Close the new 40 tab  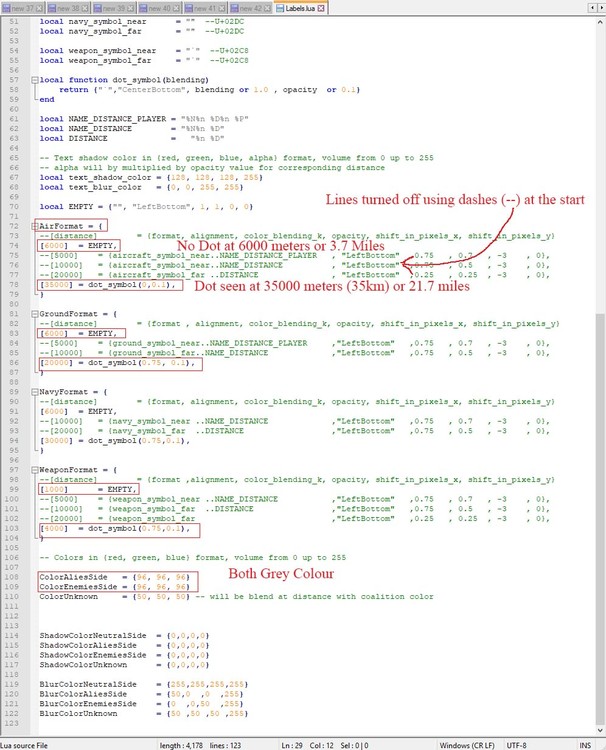click(176, 8)
